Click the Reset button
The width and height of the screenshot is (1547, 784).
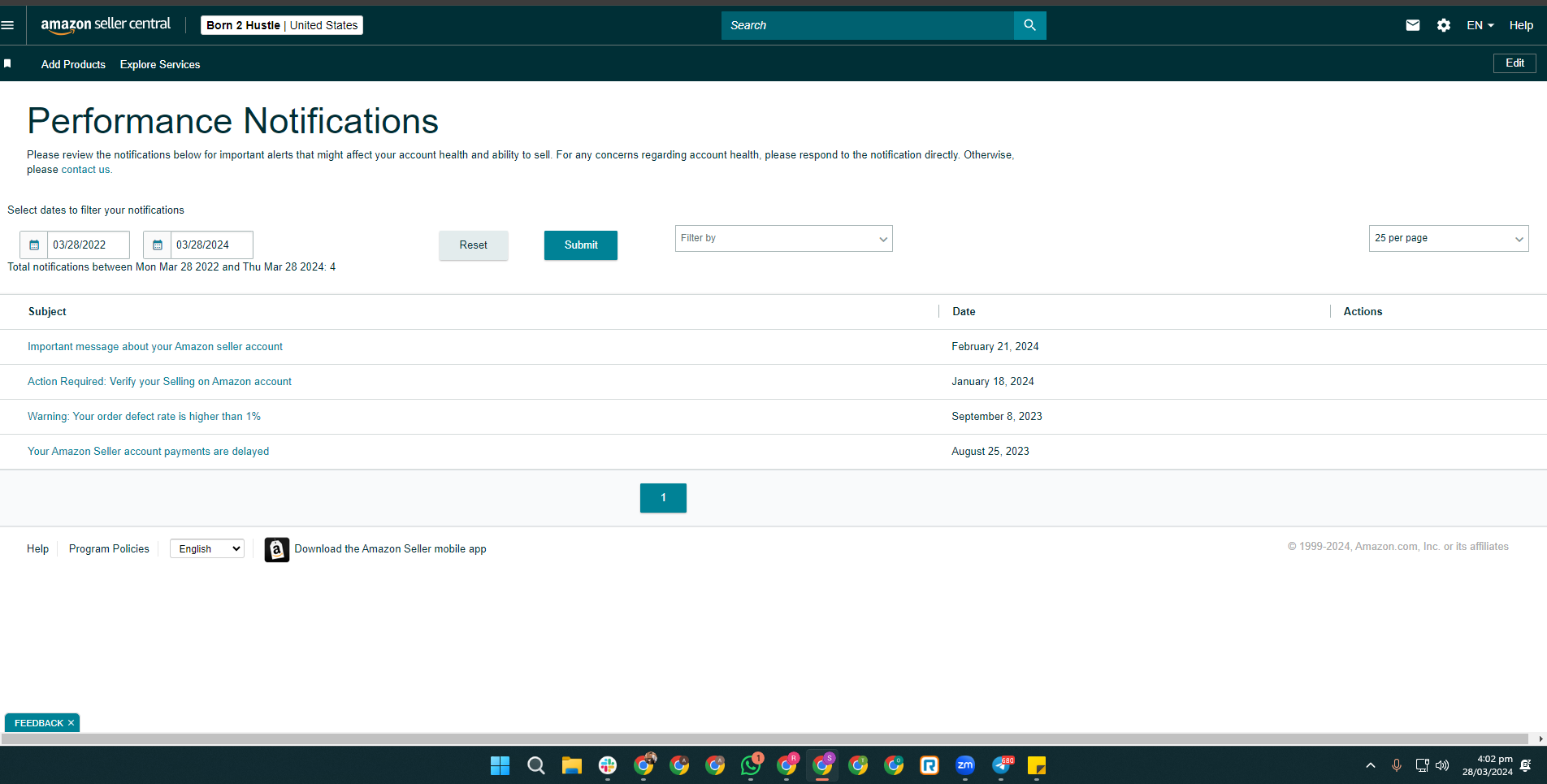(474, 245)
